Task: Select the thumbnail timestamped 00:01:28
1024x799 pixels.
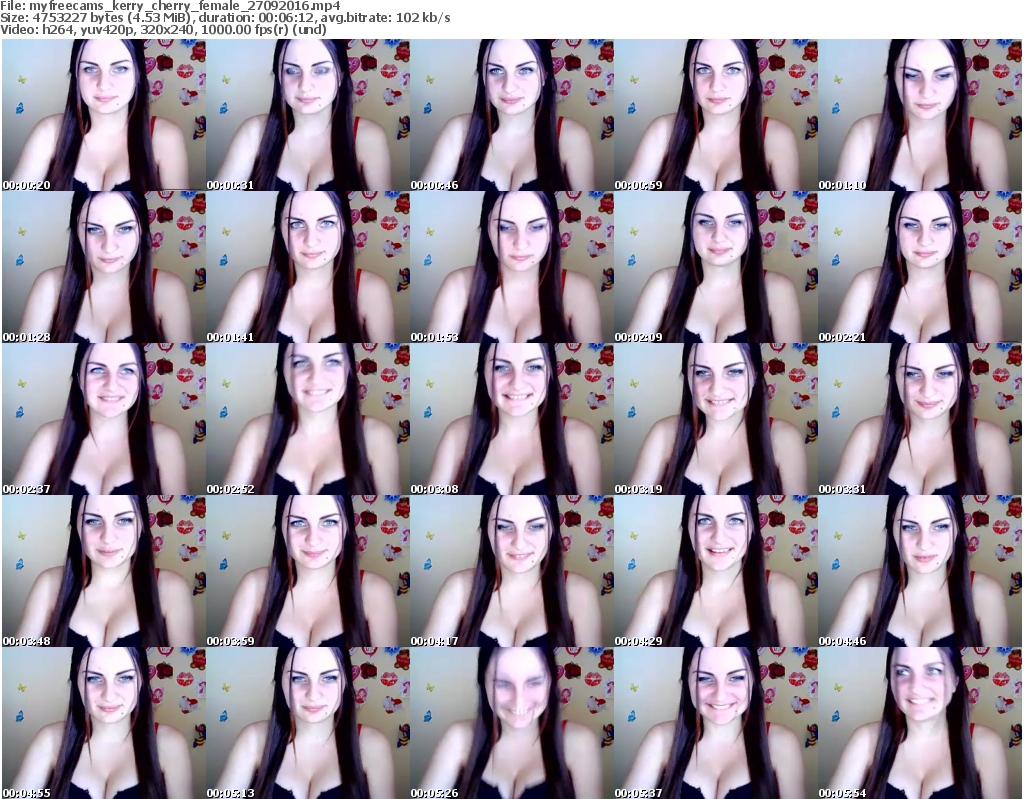Action: coord(103,267)
